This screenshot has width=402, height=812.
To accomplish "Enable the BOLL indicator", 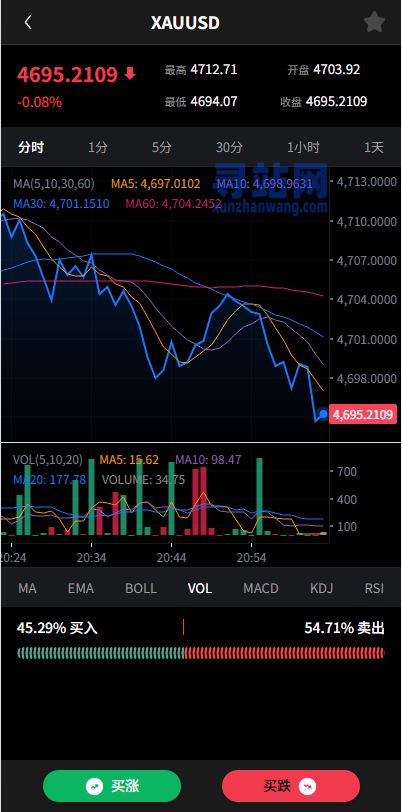I will tap(141, 588).
